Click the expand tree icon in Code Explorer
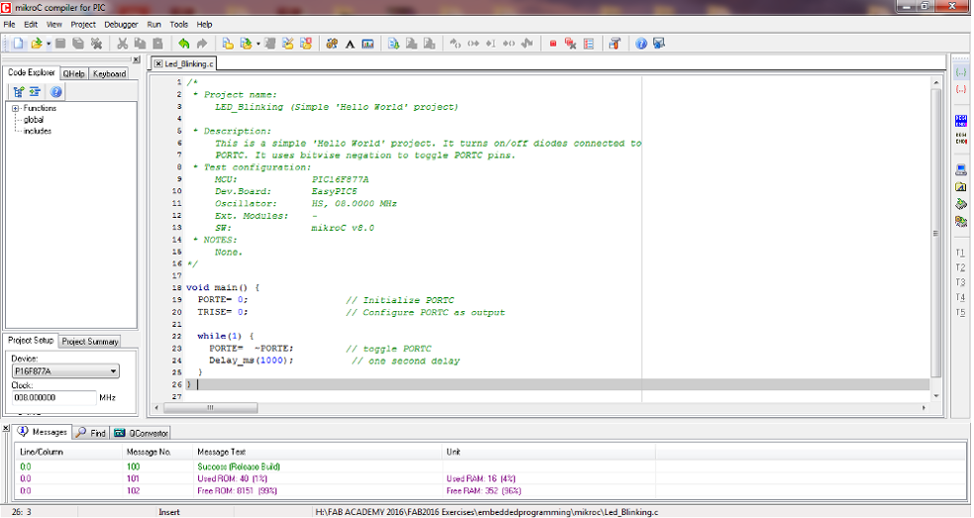 [19, 92]
